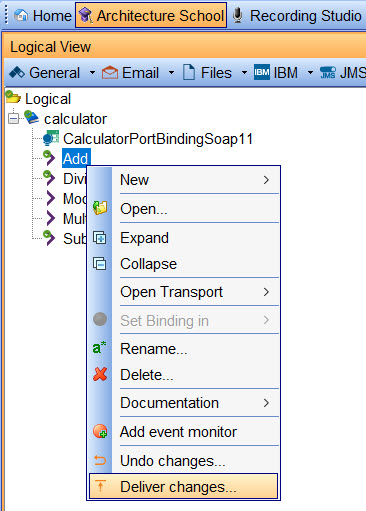Select the Add operation

point(76,159)
